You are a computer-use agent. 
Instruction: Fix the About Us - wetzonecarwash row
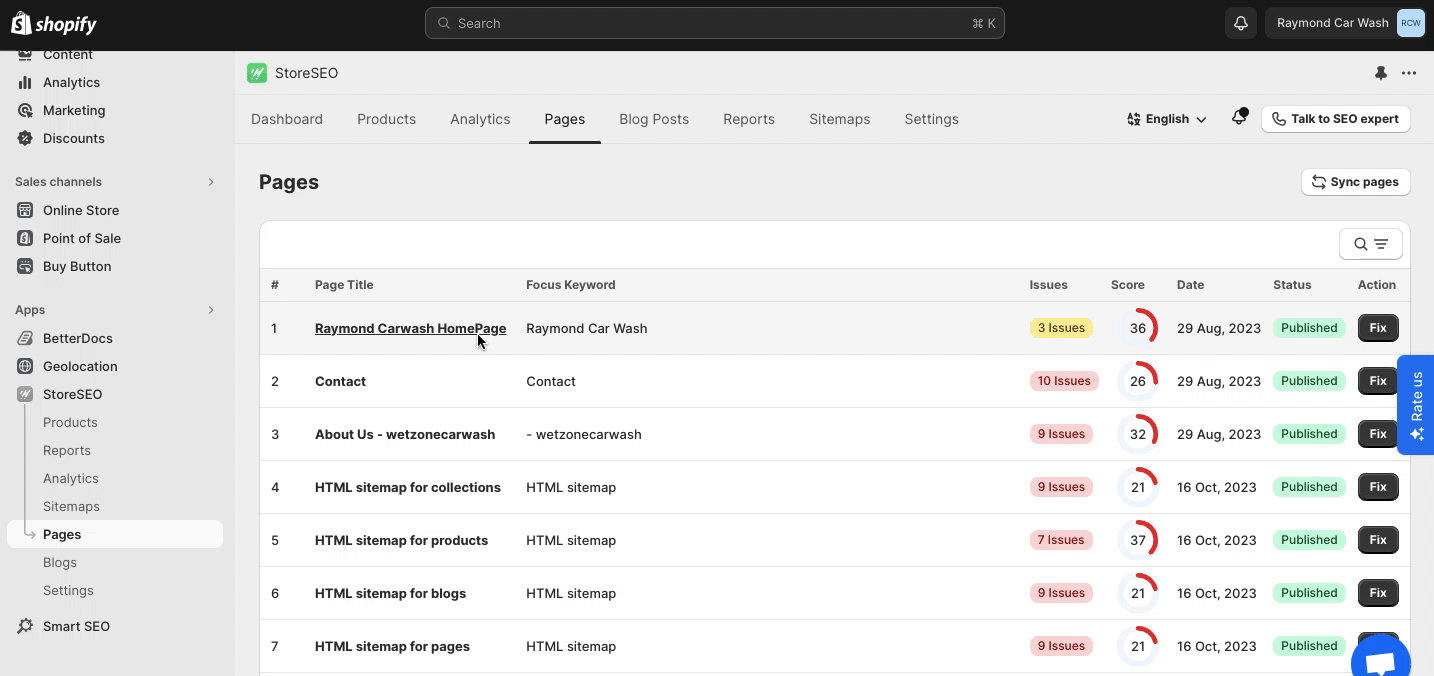(x=1378, y=434)
